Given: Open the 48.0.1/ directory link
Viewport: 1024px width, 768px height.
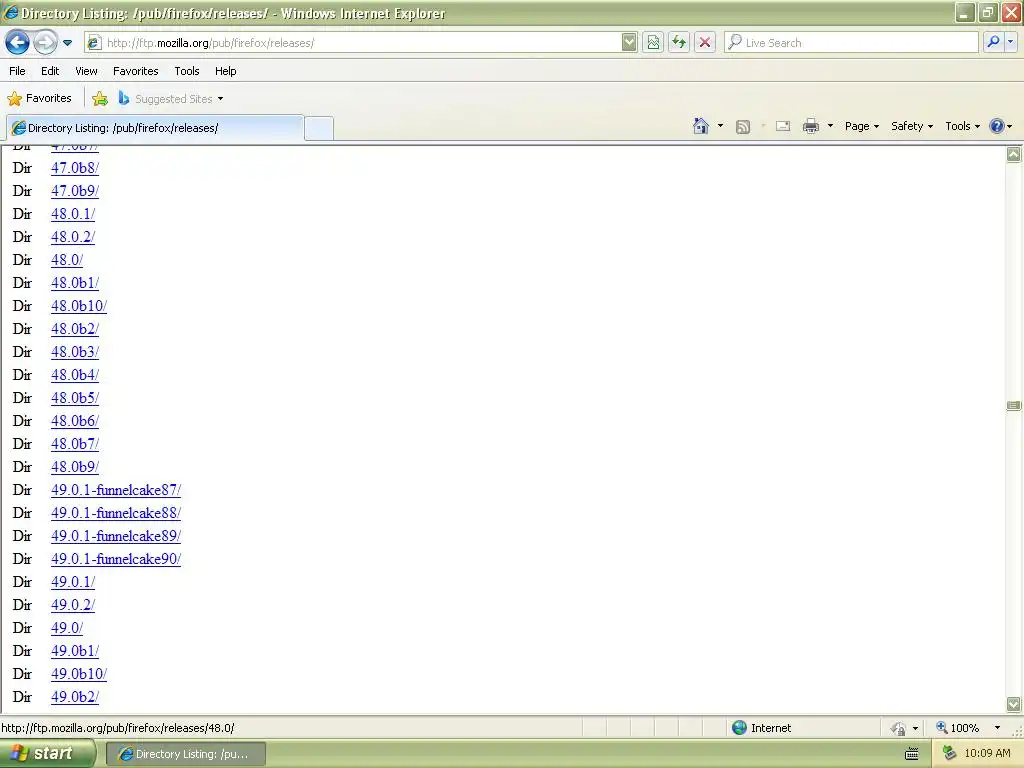Looking at the screenshot, I should 73,214.
